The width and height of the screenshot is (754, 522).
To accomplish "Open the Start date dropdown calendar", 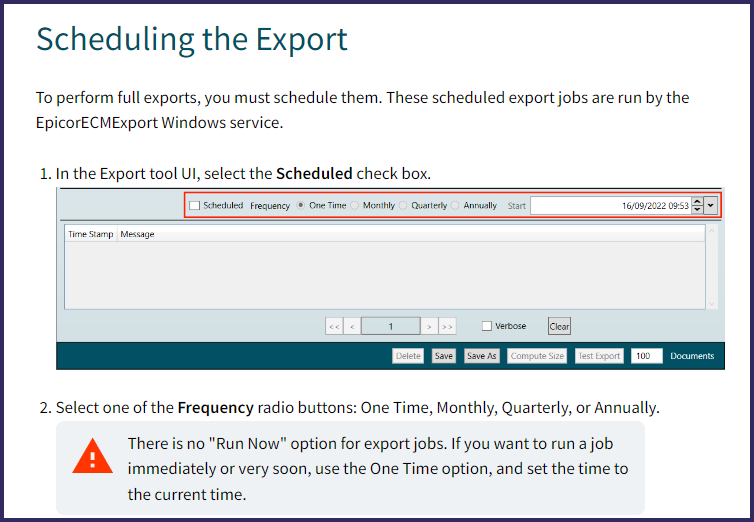I will coord(711,205).
